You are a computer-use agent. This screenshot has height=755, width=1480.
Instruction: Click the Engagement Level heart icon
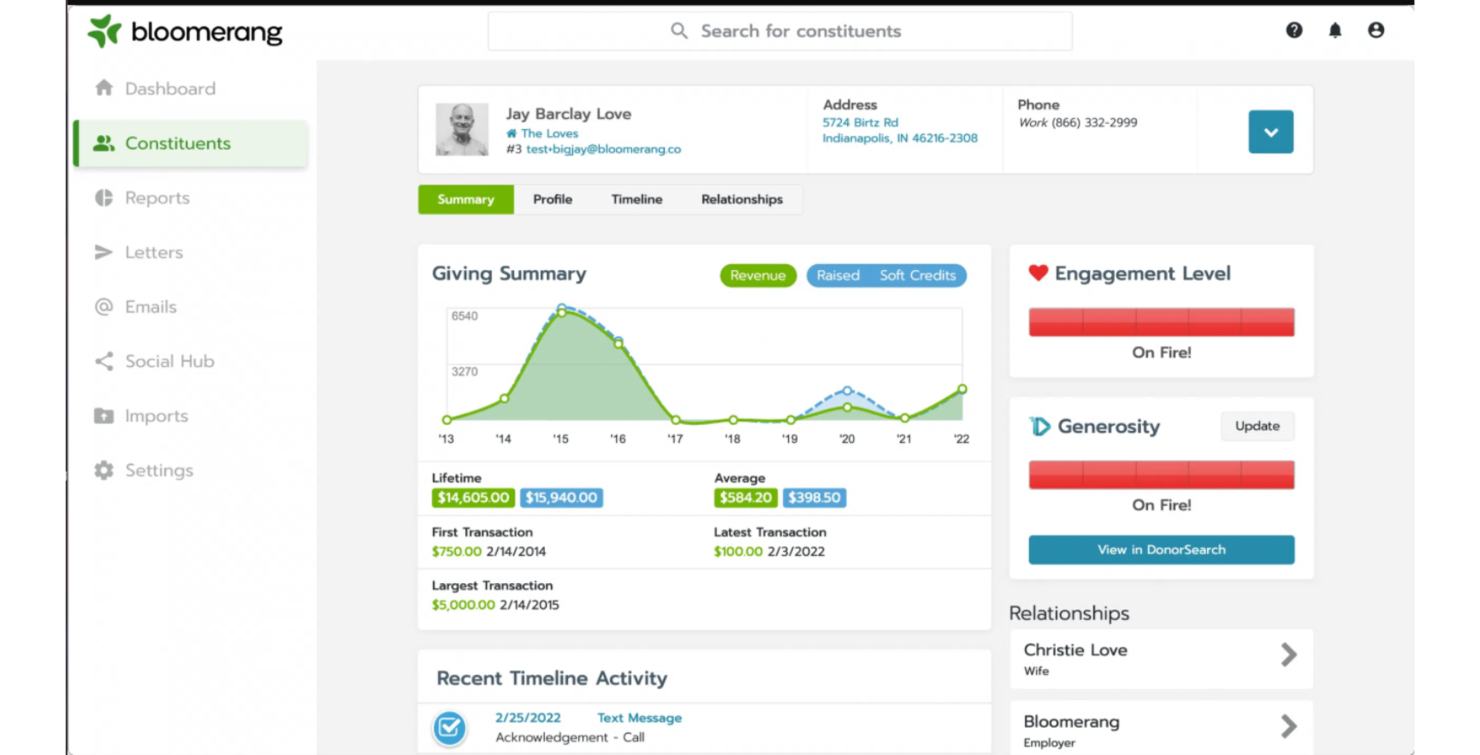click(1038, 273)
